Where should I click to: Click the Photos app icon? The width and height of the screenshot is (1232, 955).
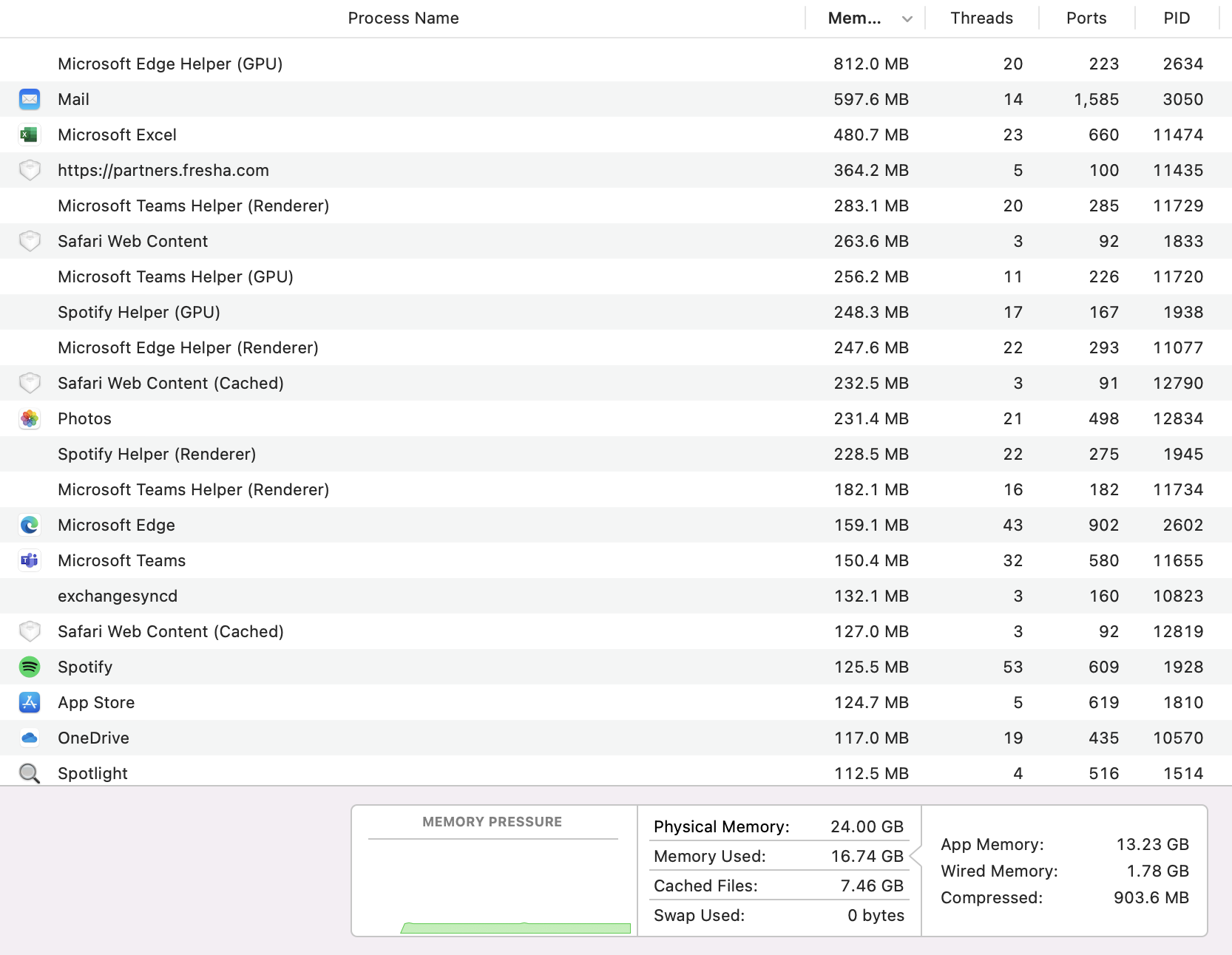tap(30, 418)
